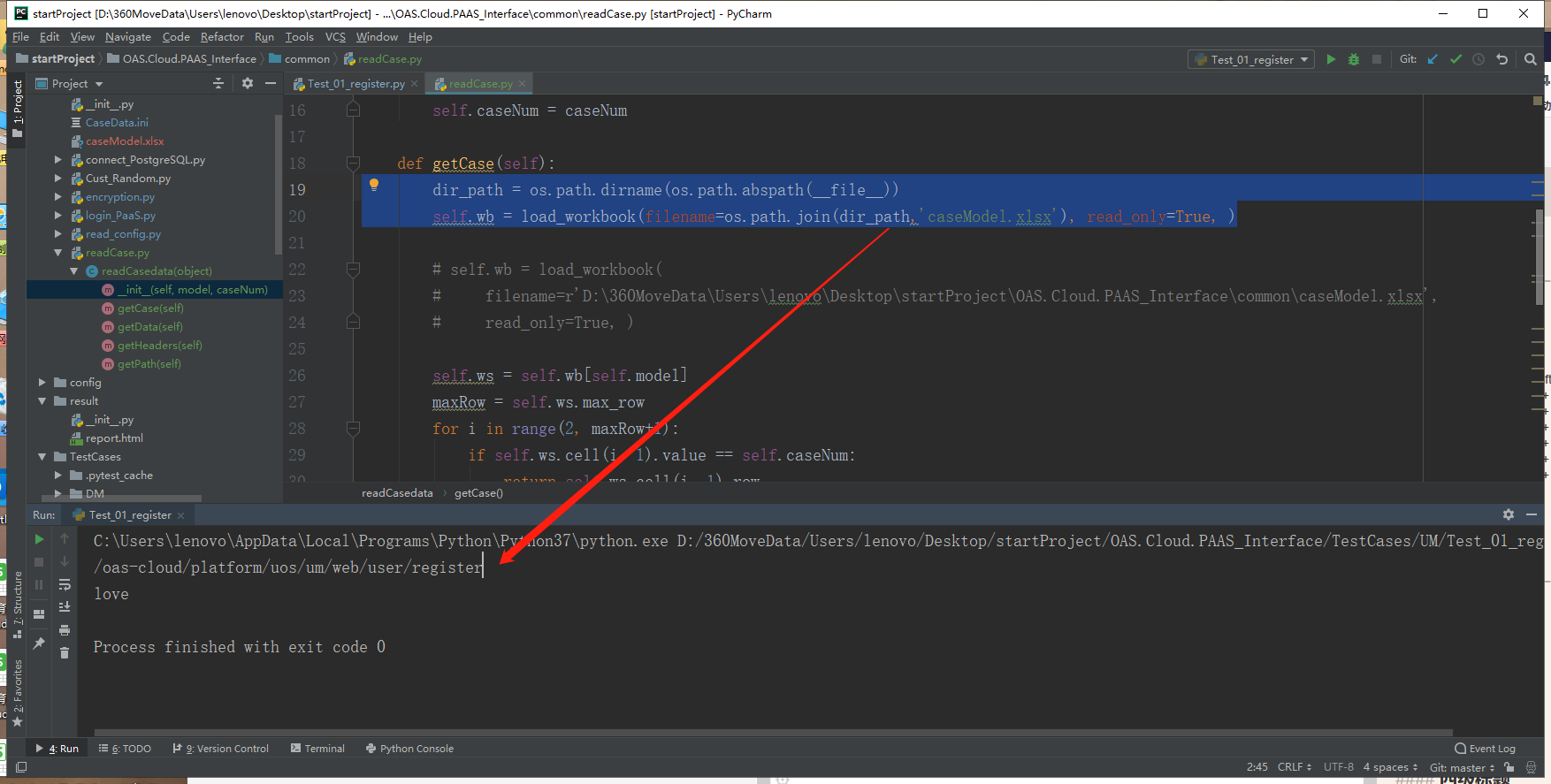Toggle the Version Control tool window button
The width and height of the screenshot is (1551, 784).
pyautogui.click(x=221, y=749)
